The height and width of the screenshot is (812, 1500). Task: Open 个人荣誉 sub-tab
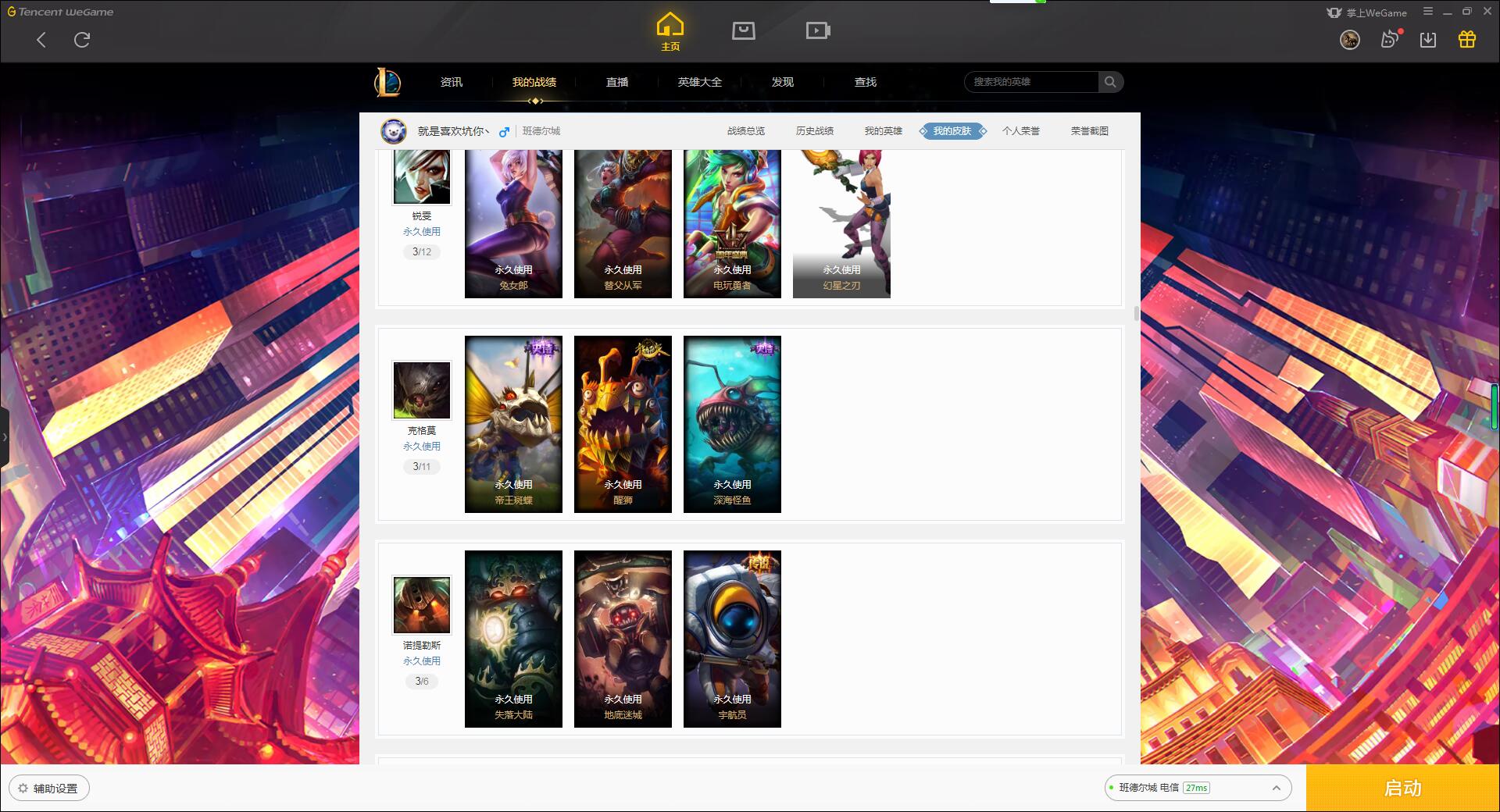[1021, 131]
